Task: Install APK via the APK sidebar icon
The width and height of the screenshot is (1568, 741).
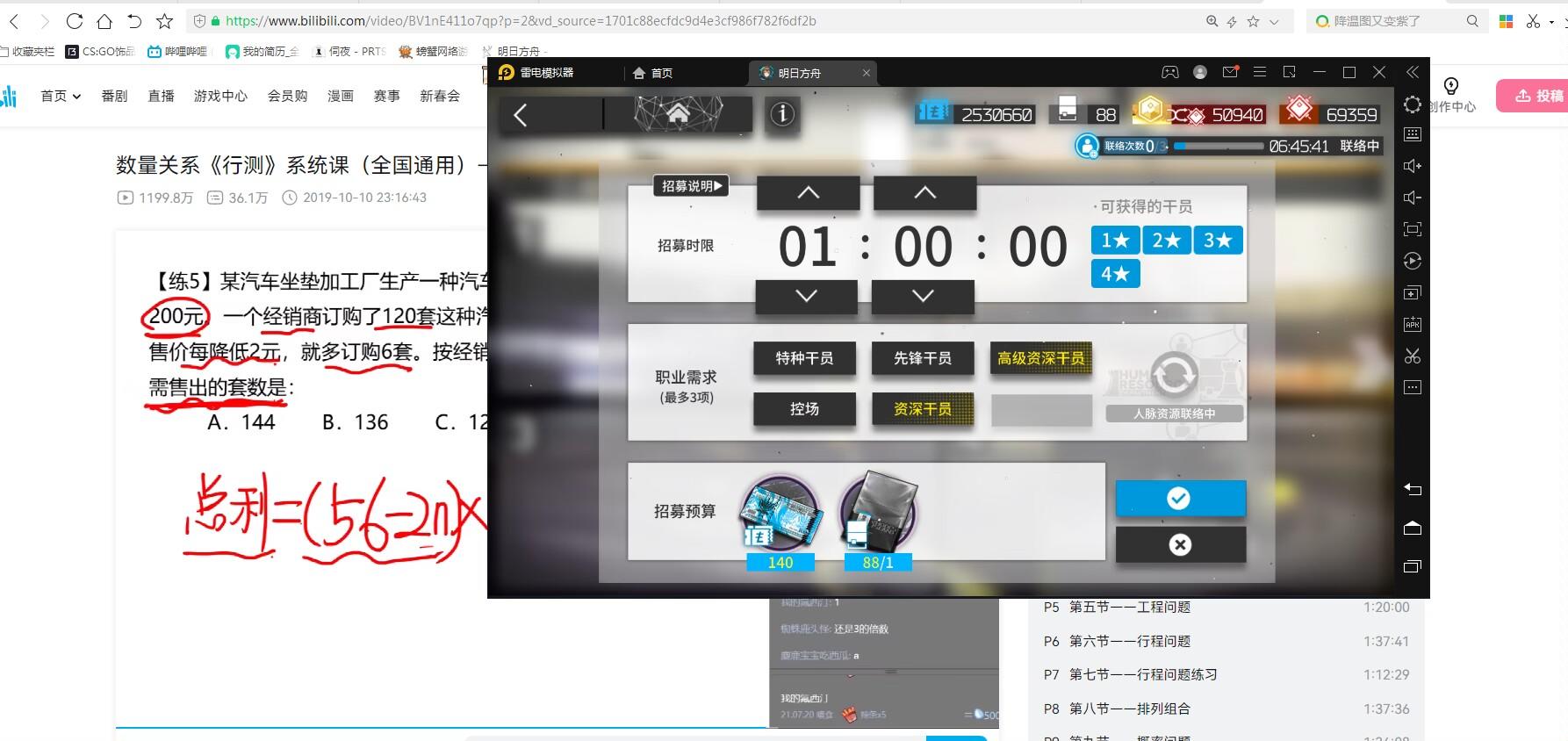Action: [1412, 324]
